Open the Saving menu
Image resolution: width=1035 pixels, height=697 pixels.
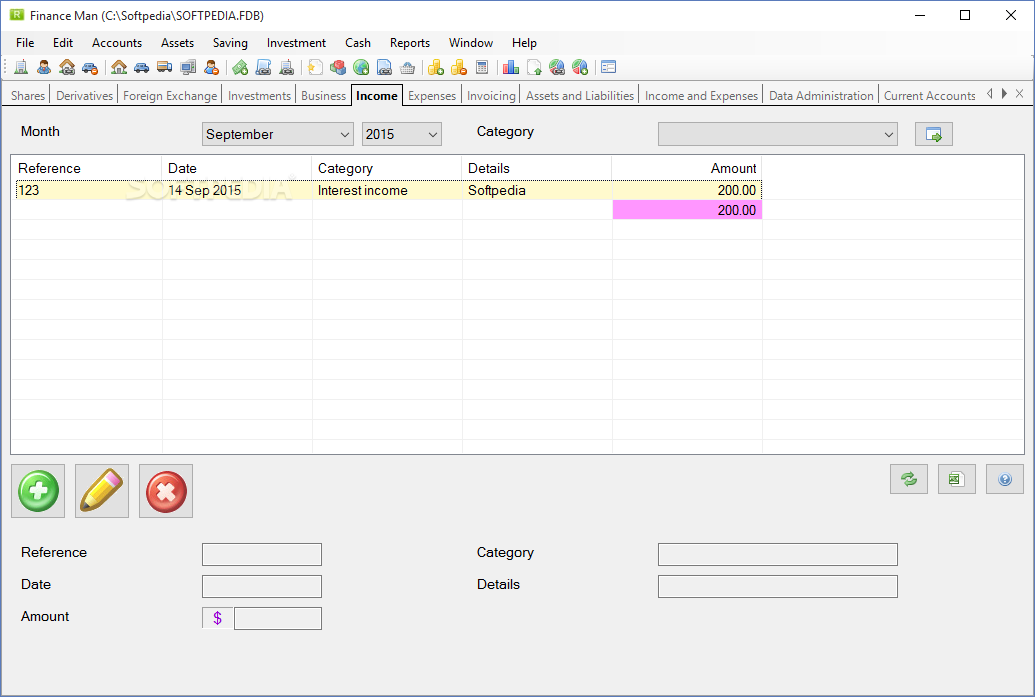point(230,43)
